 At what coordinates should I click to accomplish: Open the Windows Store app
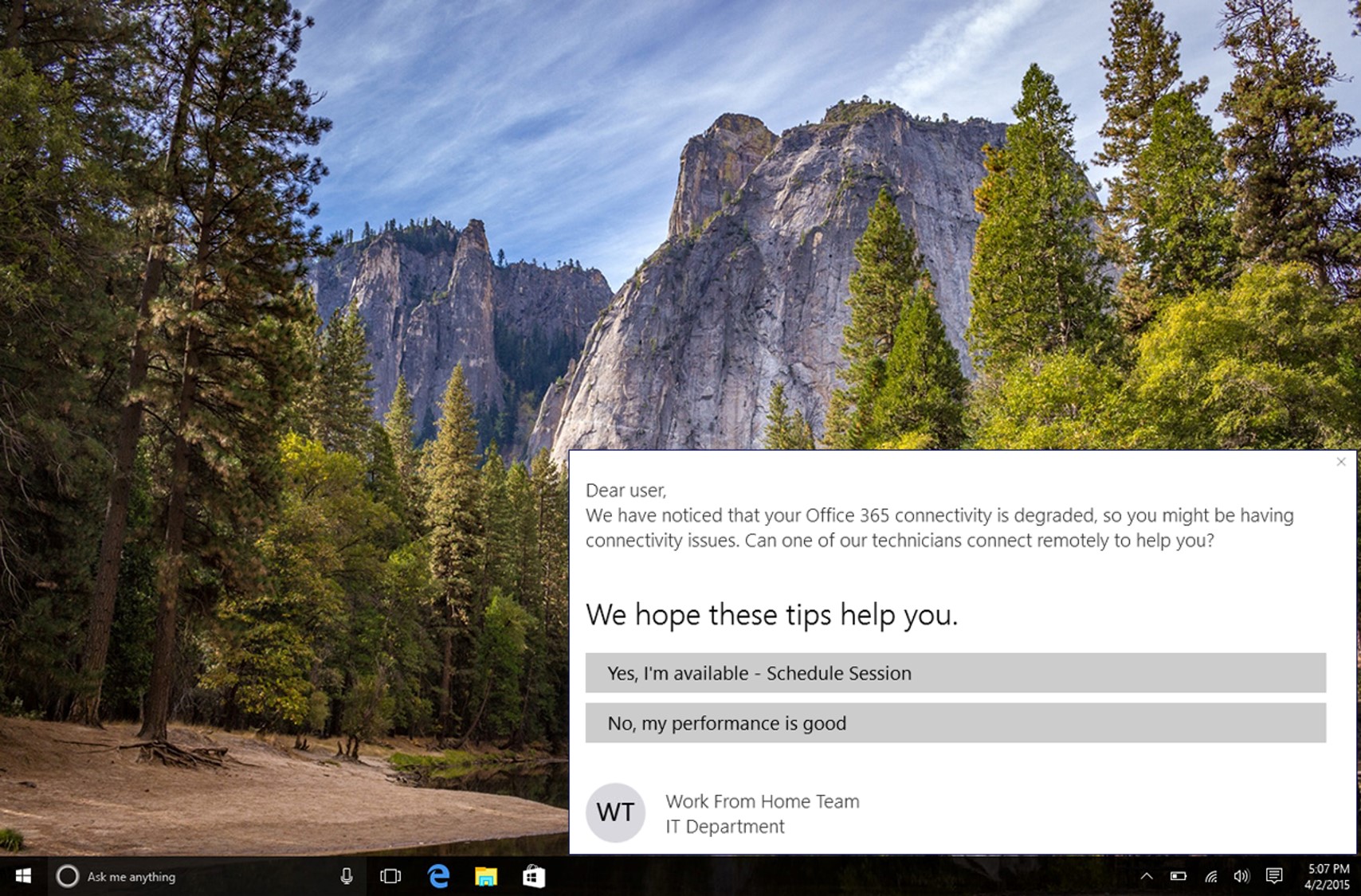coord(534,876)
